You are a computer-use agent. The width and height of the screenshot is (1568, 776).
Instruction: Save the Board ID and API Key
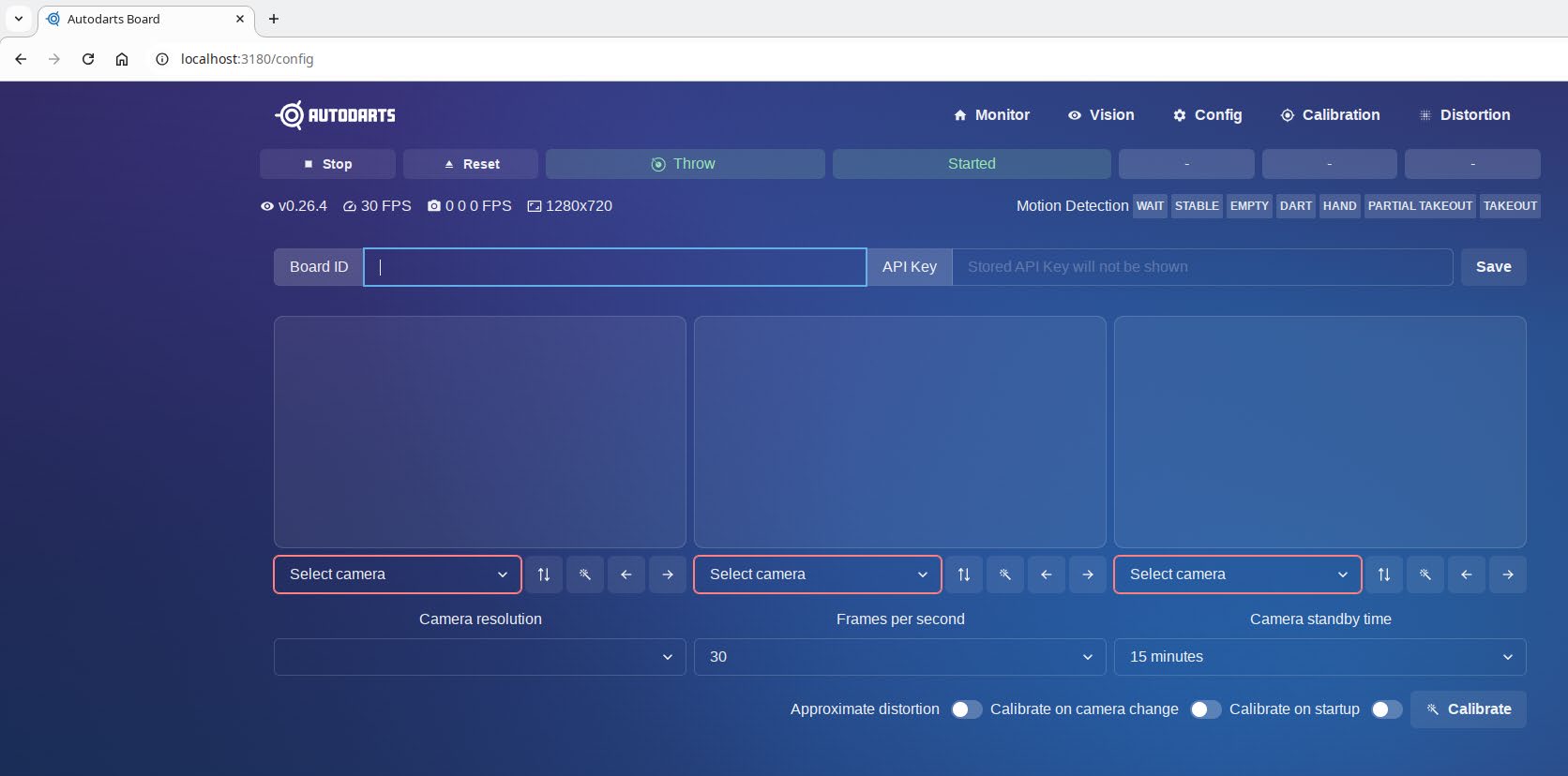[1493, 267]
